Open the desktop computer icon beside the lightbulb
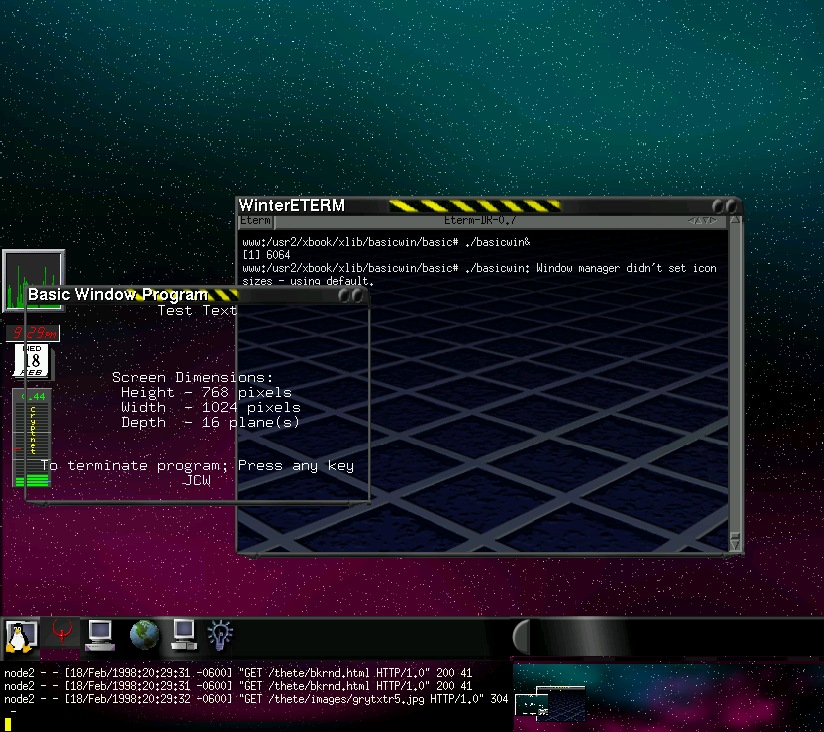 184,635
